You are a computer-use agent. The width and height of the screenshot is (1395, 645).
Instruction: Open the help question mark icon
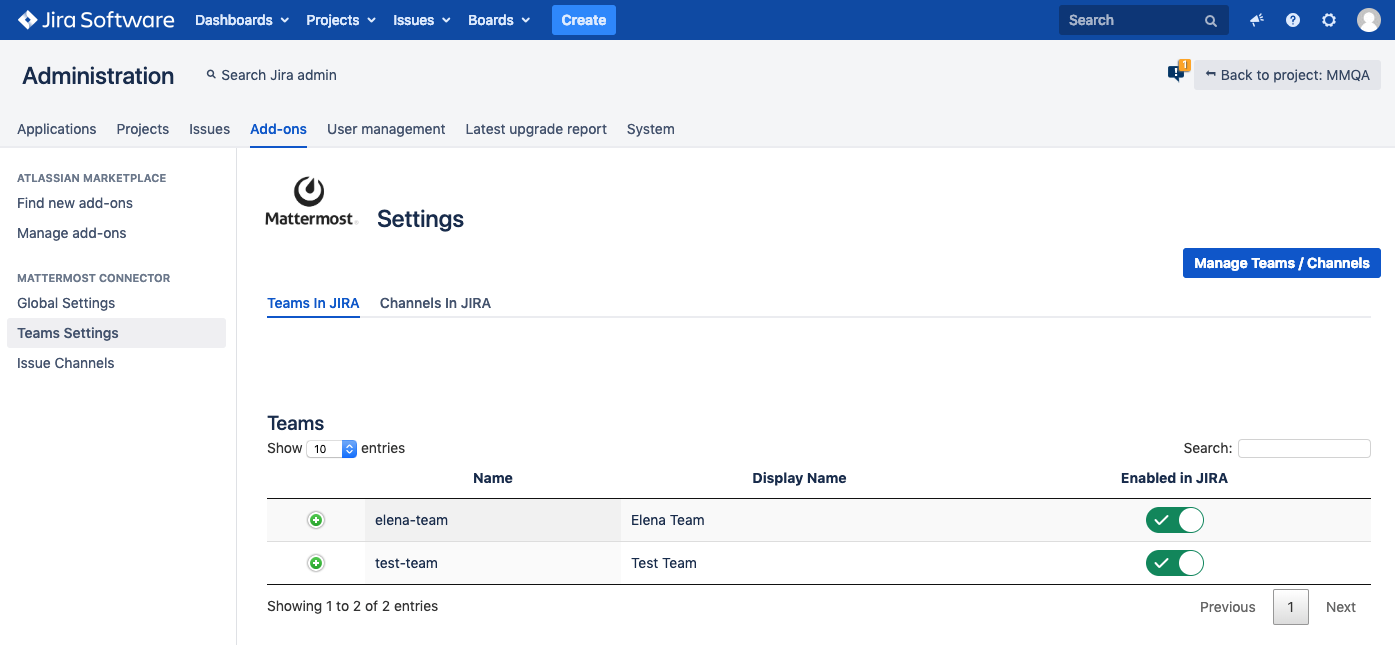point(1293,20)
